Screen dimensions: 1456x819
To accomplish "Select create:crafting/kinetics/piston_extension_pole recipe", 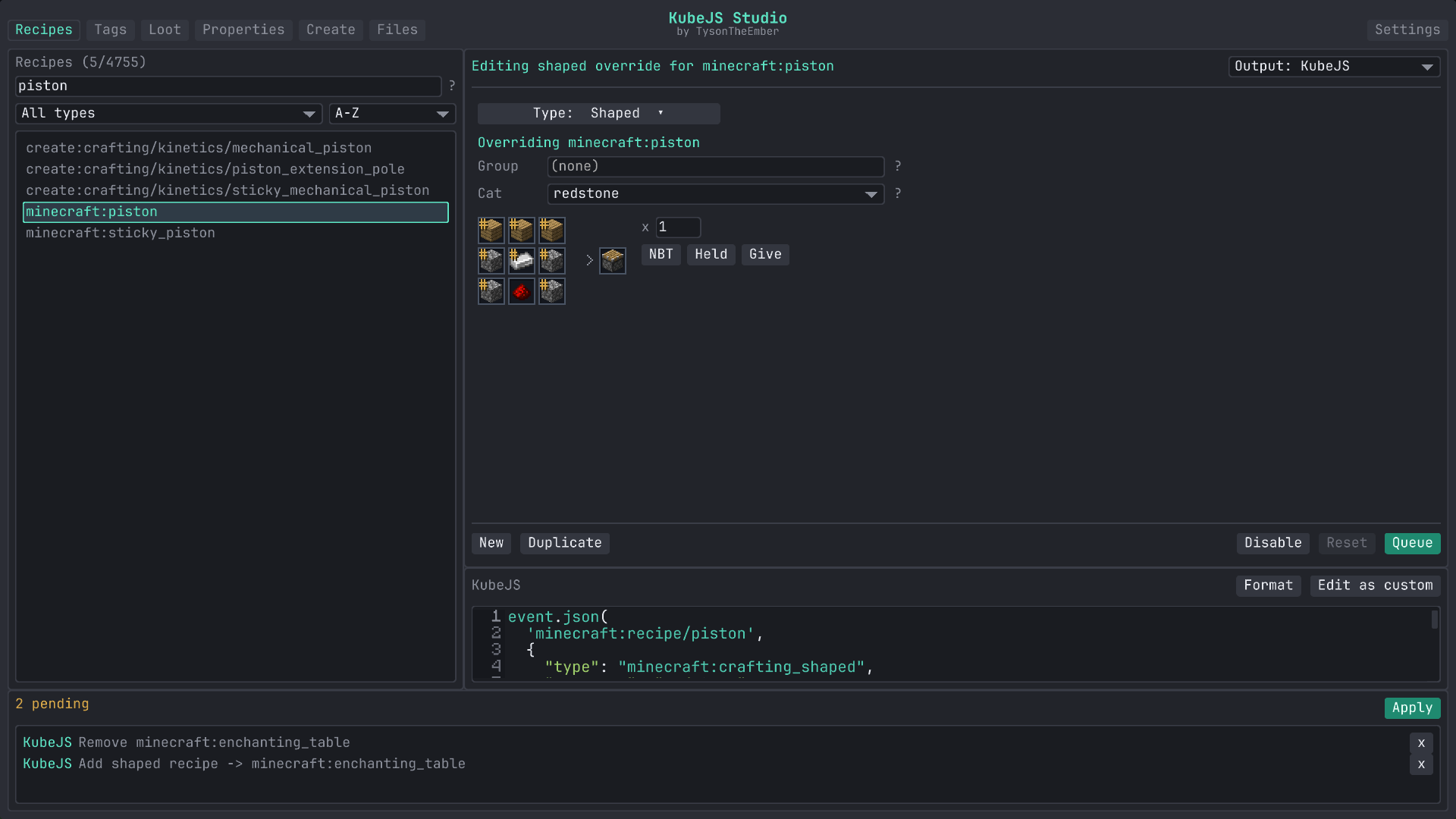I will point(236,169).
